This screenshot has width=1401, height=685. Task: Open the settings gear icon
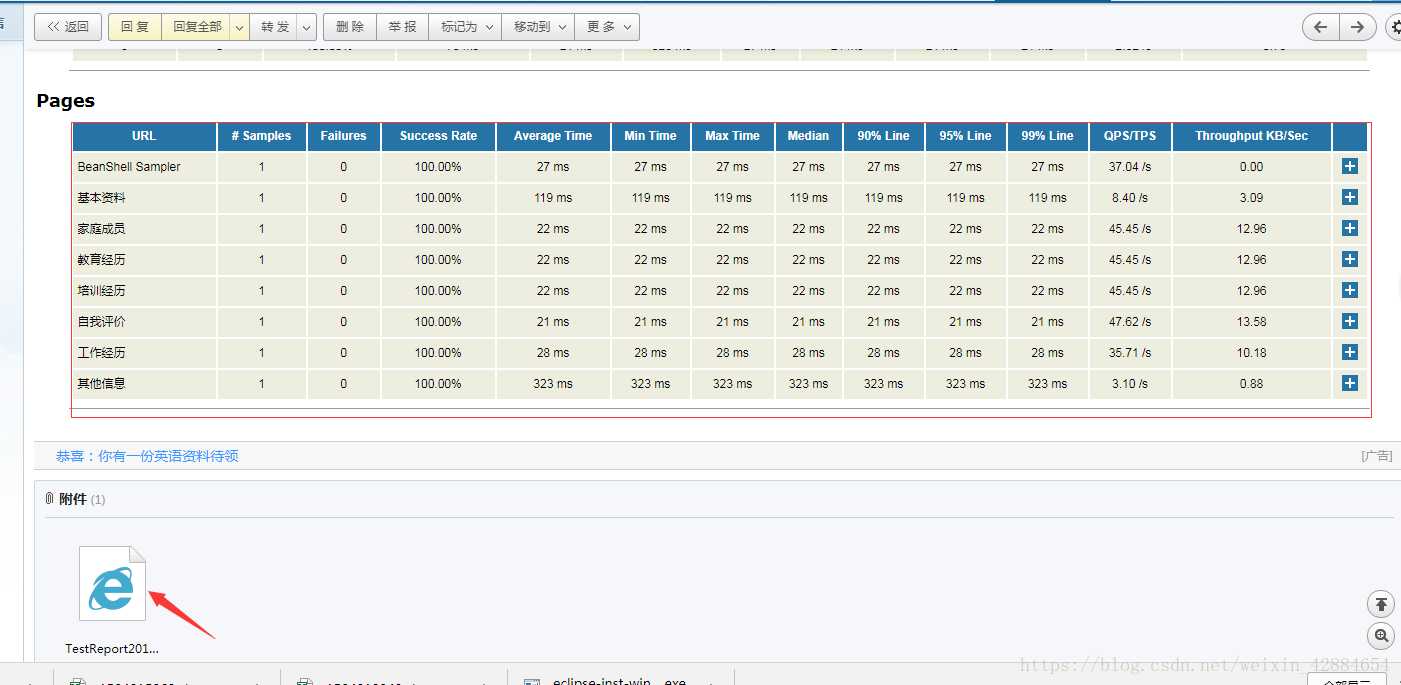click(1395, 27)
